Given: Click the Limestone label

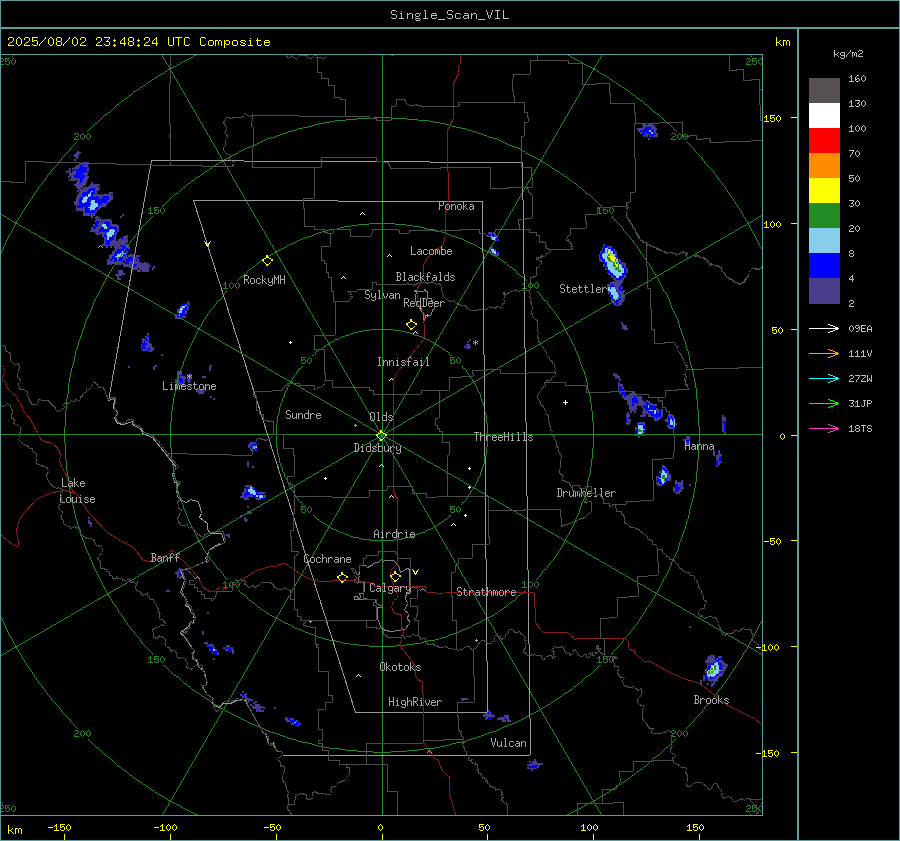Looking at the screenshot, I should tap(189, 386).
